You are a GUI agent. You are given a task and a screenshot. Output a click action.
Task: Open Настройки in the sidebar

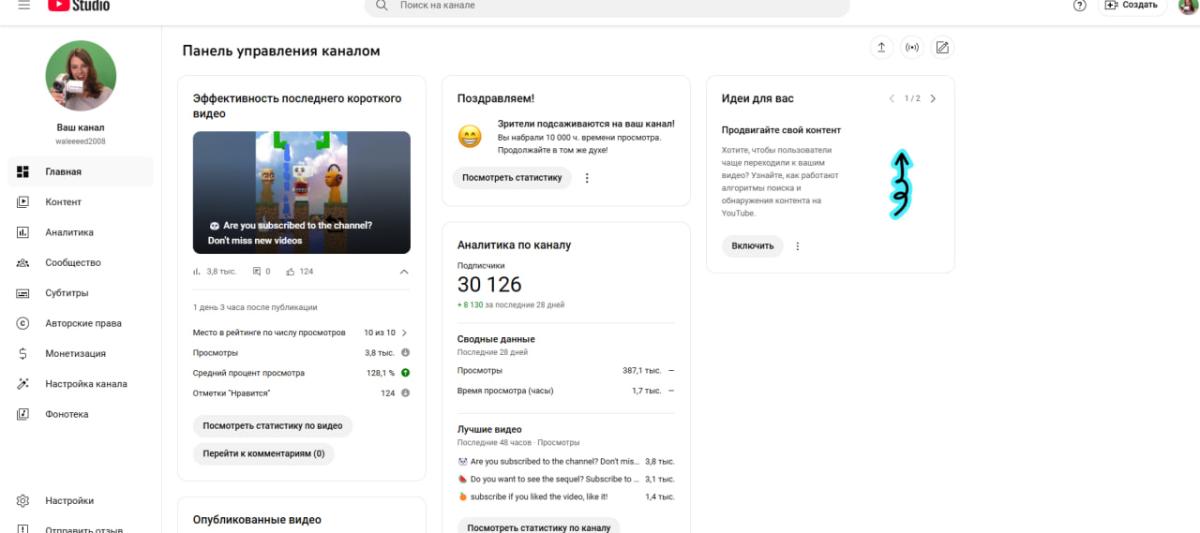[80, 500]
